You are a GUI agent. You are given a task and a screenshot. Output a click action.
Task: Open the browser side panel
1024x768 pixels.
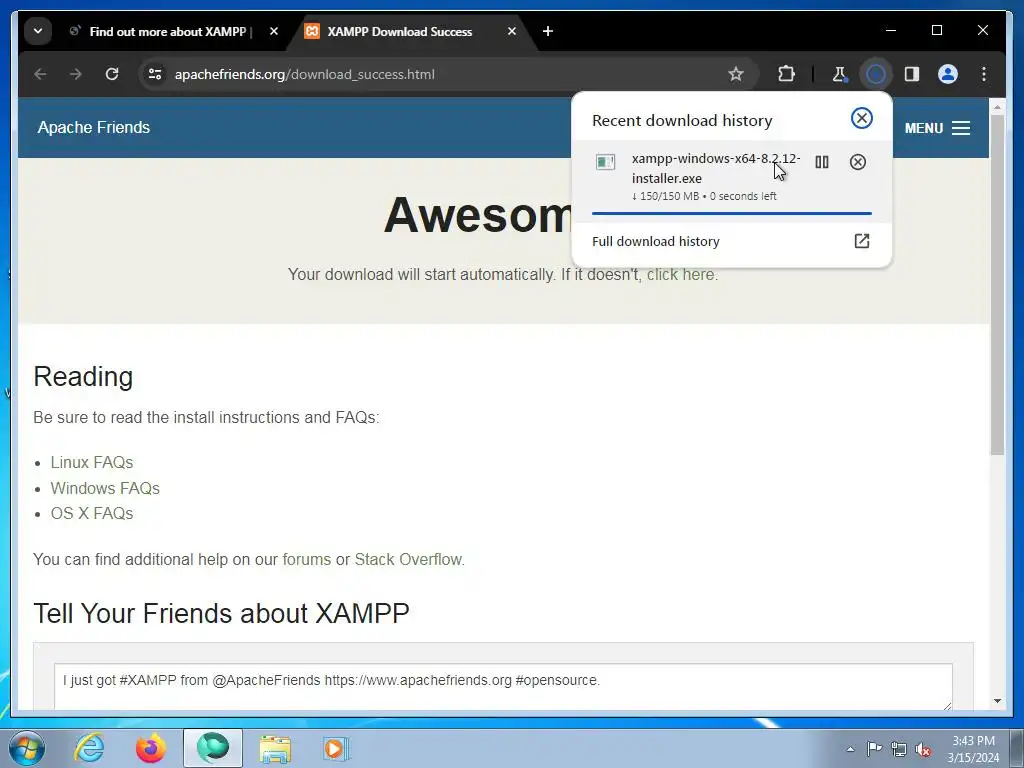pos(912,74)
